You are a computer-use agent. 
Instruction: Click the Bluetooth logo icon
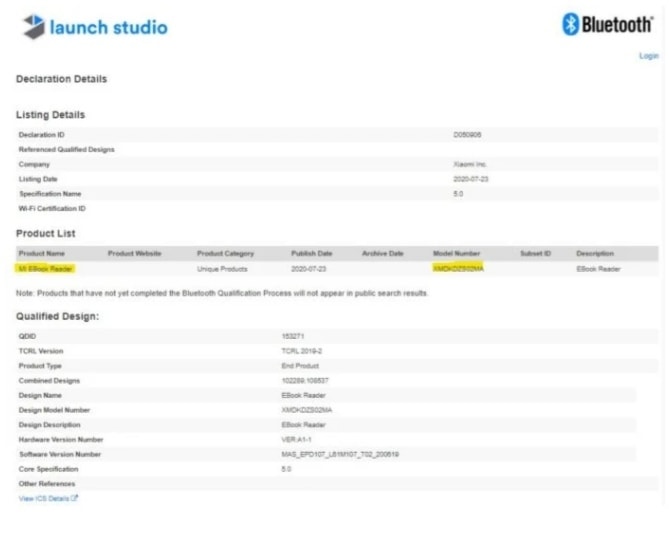571,26
